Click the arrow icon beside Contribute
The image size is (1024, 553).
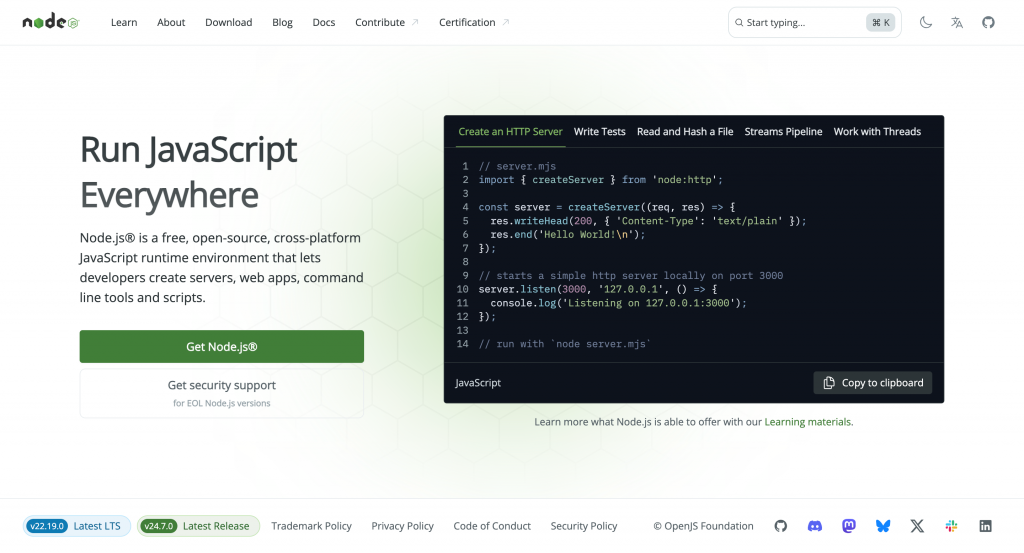[415, 22]
